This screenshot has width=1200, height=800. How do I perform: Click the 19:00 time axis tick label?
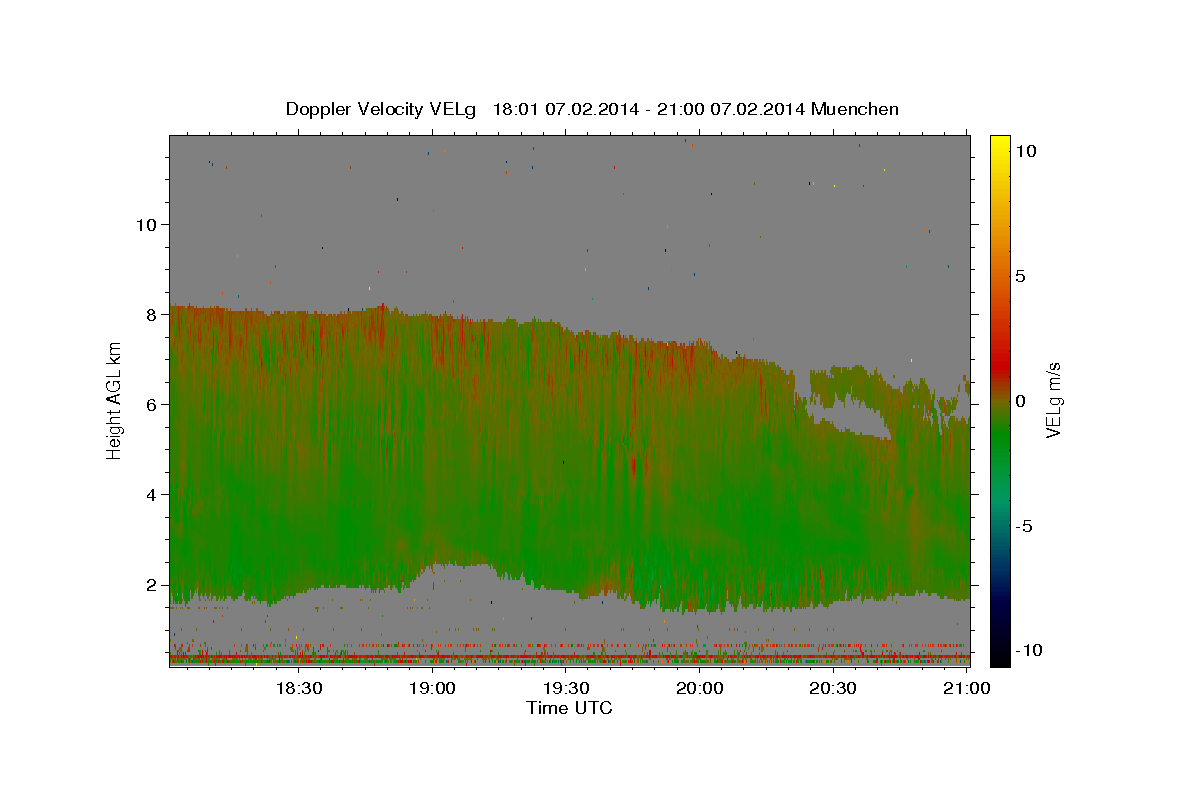[432, 688]
